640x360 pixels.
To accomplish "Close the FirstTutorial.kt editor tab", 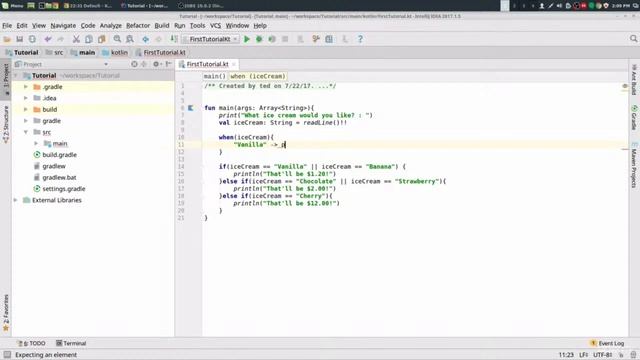I will pyautogui.click(x=234, y=64).
